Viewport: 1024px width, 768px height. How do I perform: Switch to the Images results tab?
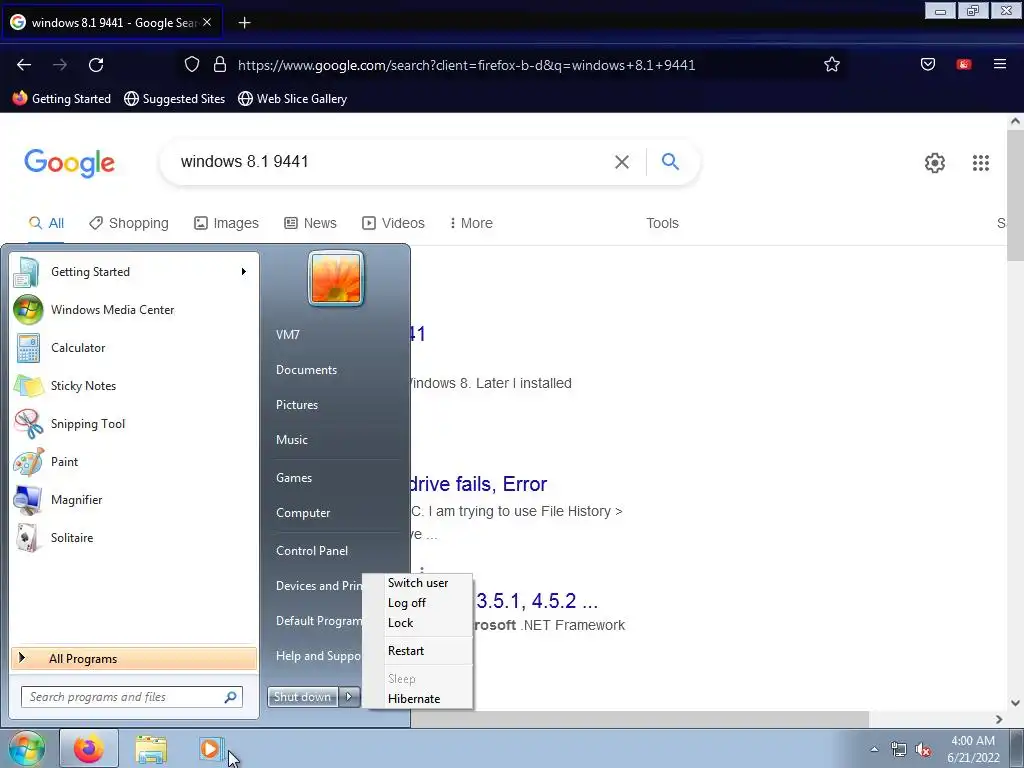click(227, 223)
